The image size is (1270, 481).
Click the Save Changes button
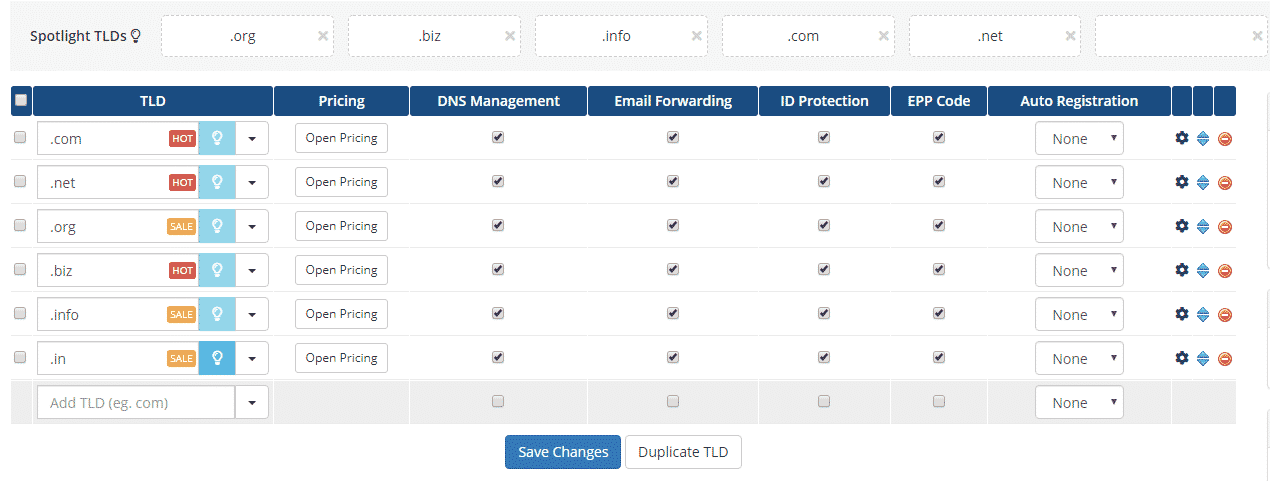click(x=563, y=452)
